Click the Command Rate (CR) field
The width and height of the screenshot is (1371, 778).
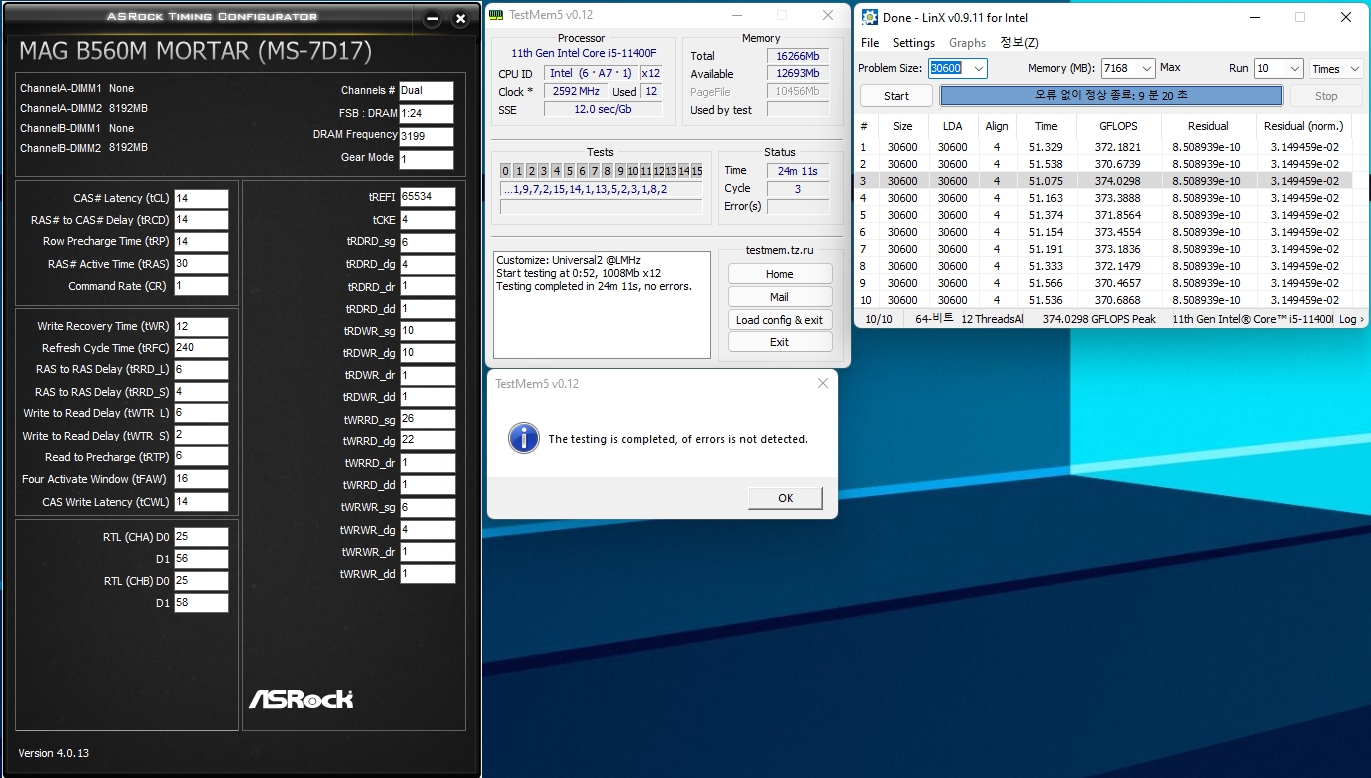tap(201, 286)
